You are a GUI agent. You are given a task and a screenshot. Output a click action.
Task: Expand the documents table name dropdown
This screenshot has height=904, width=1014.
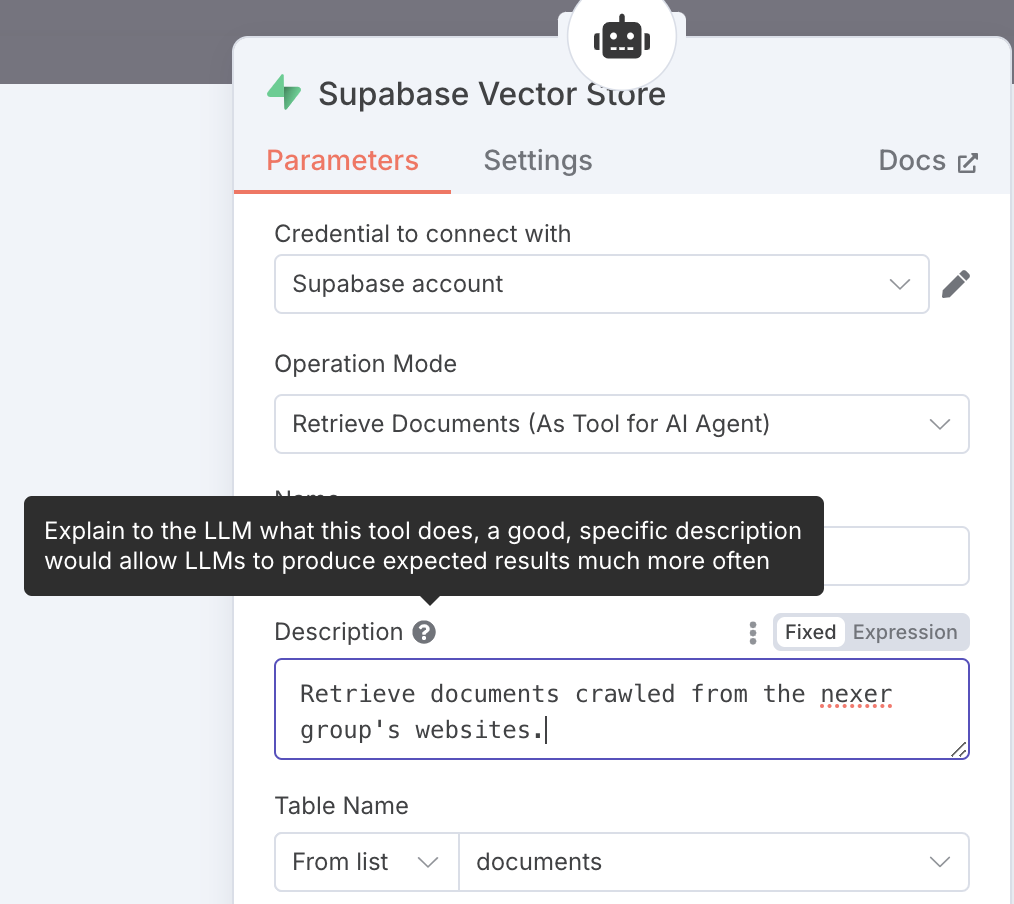(714, 862)
